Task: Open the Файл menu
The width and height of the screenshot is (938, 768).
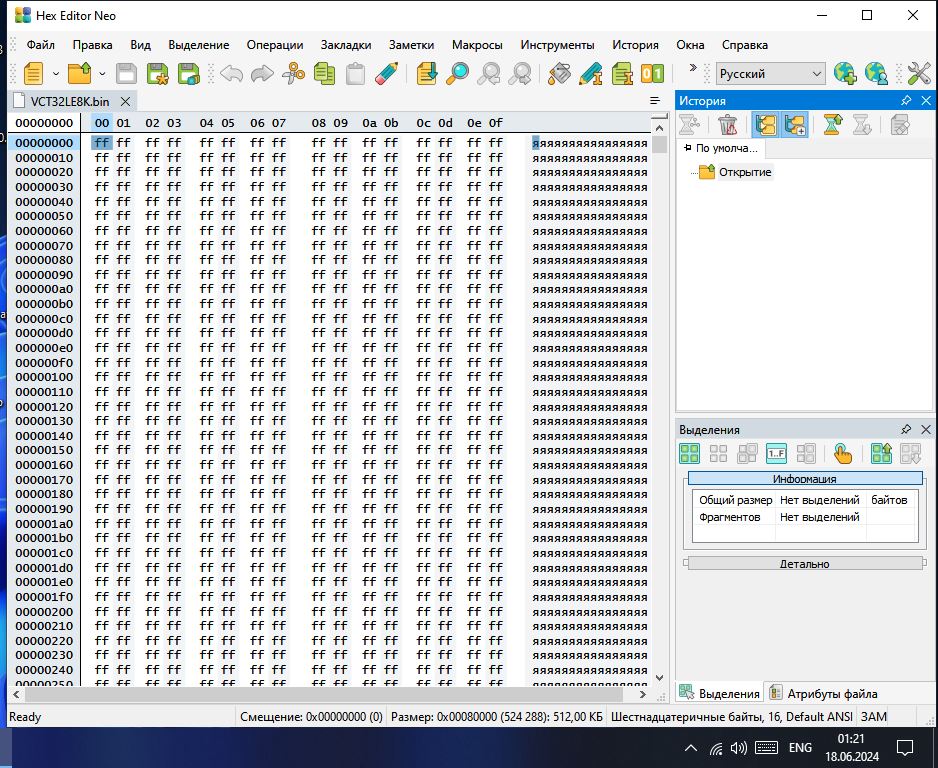Action: (x=41, y=45)
